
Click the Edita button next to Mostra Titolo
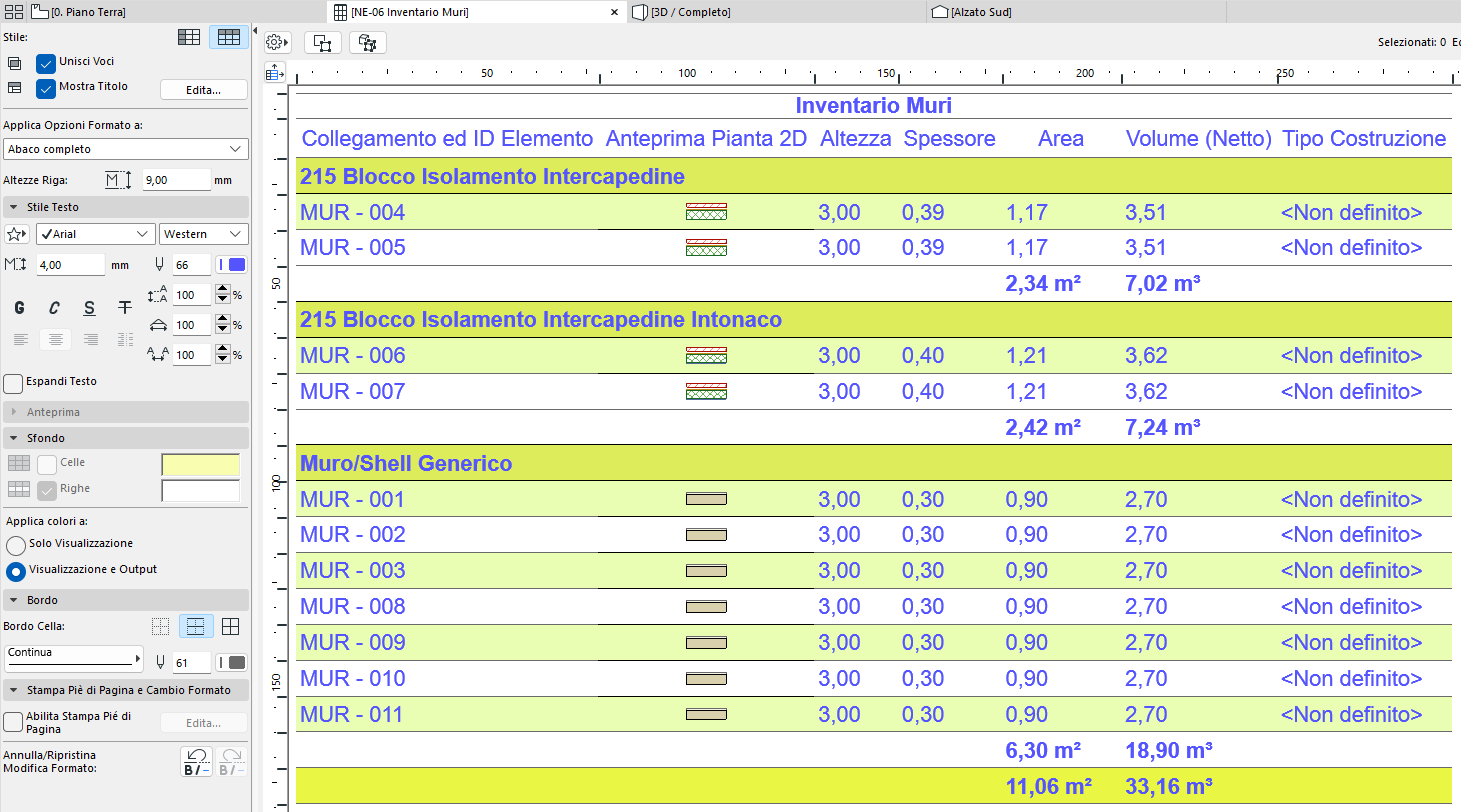tap(203, 89)
